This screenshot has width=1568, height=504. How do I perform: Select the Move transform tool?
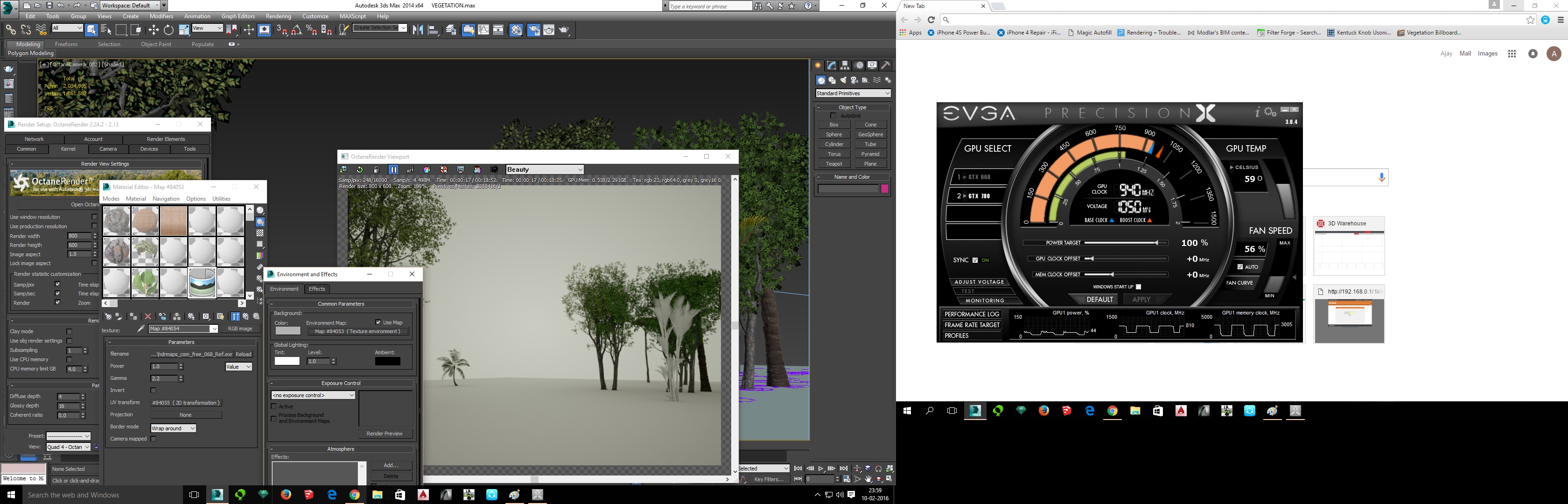click(x=154, y=30)
